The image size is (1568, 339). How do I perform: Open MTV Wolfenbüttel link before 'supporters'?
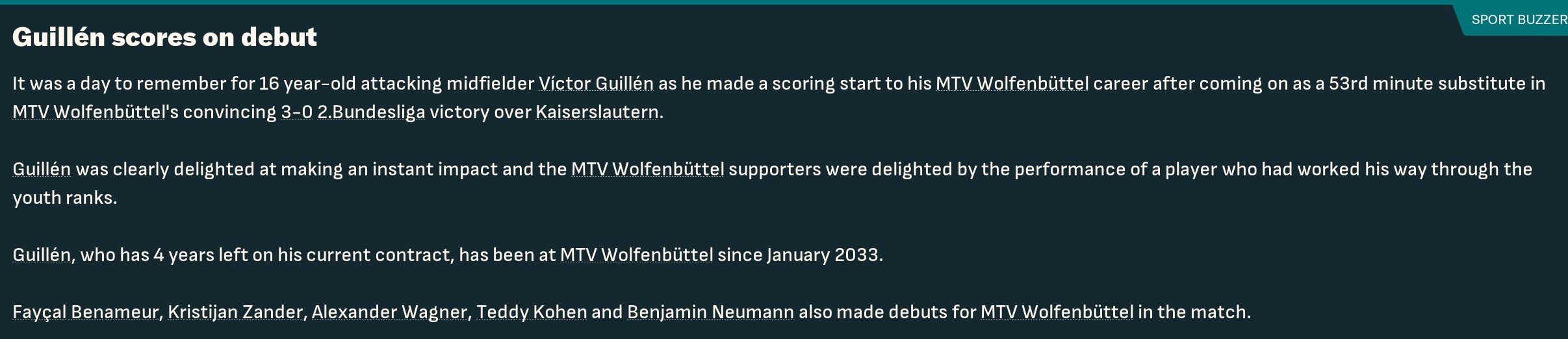647,169
